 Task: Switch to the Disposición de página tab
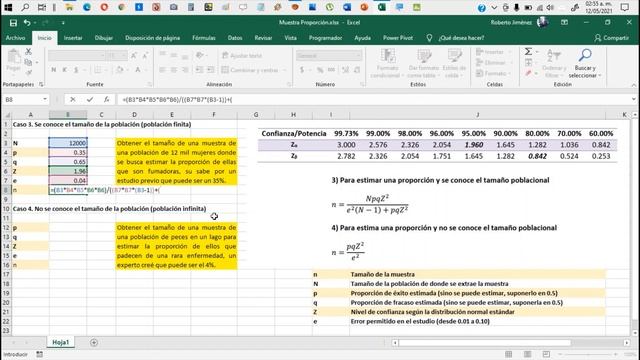152,38
